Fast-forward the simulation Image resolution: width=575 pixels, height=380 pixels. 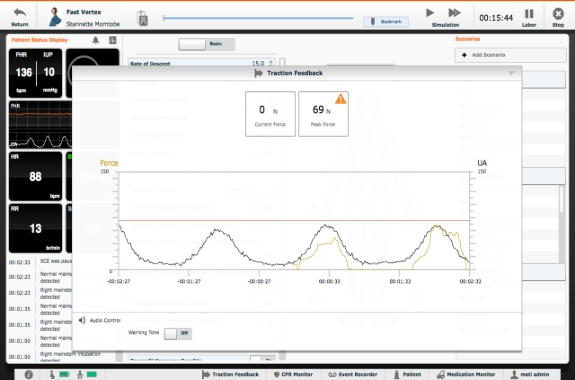pos(454,13)
